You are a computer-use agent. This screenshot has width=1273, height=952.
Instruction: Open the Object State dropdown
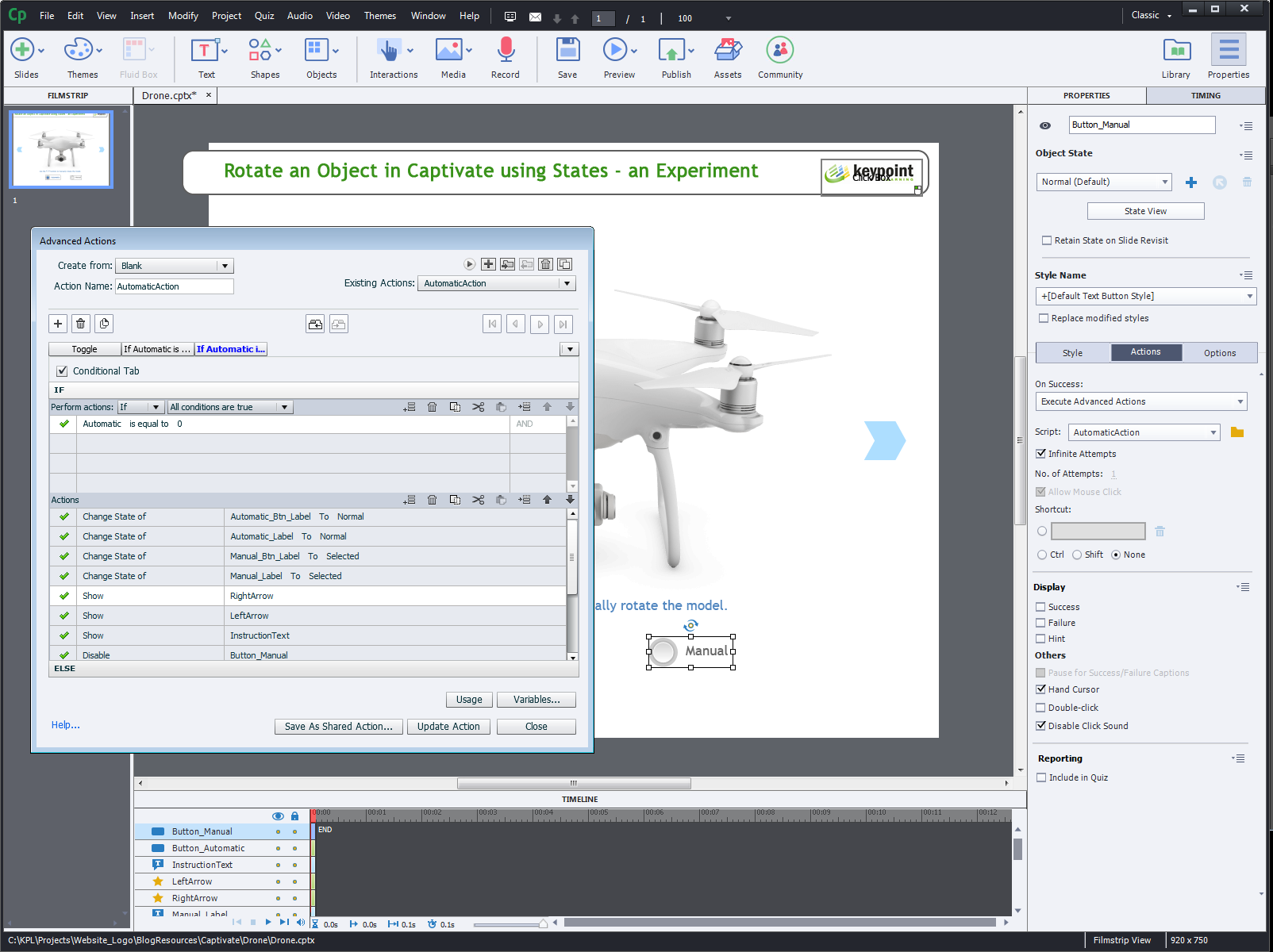point(1103,182)
